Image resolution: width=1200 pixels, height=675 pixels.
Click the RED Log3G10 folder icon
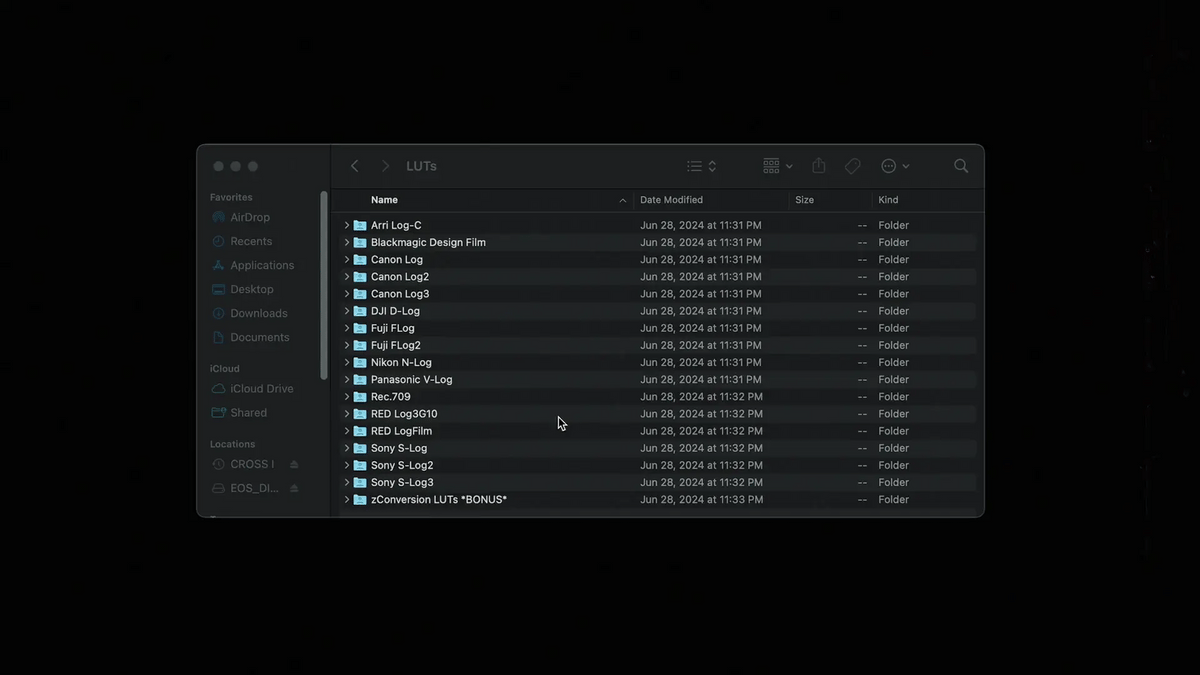pos(360,414)
